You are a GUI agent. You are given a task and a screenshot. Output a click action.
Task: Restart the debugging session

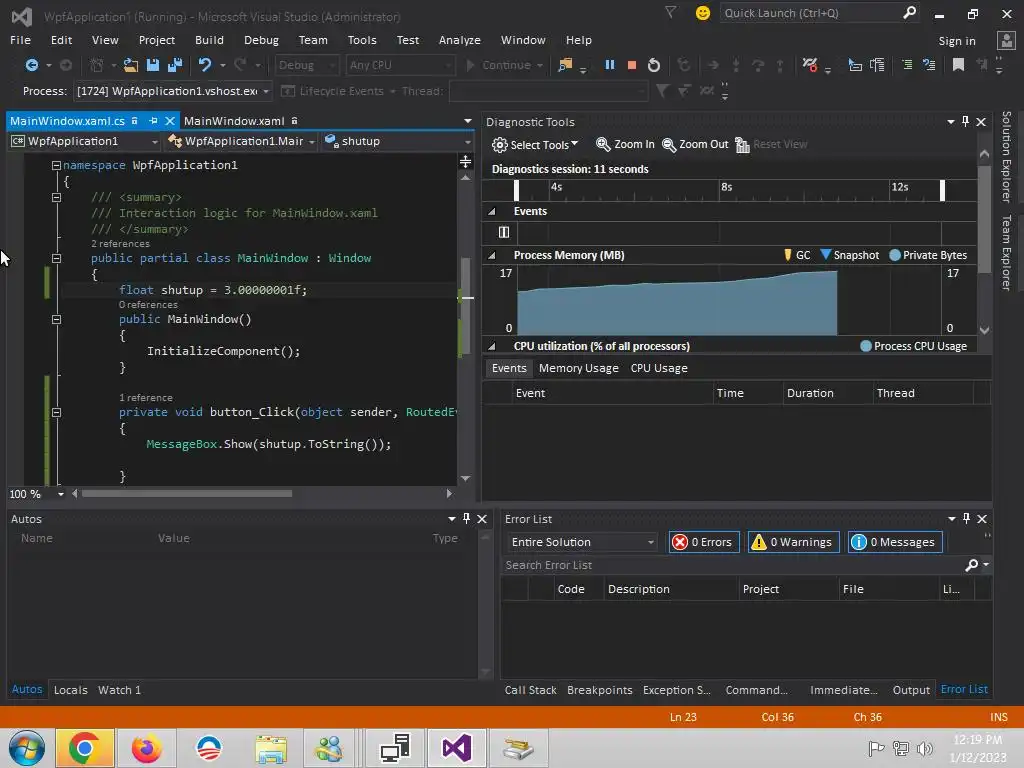coord(654,65)
